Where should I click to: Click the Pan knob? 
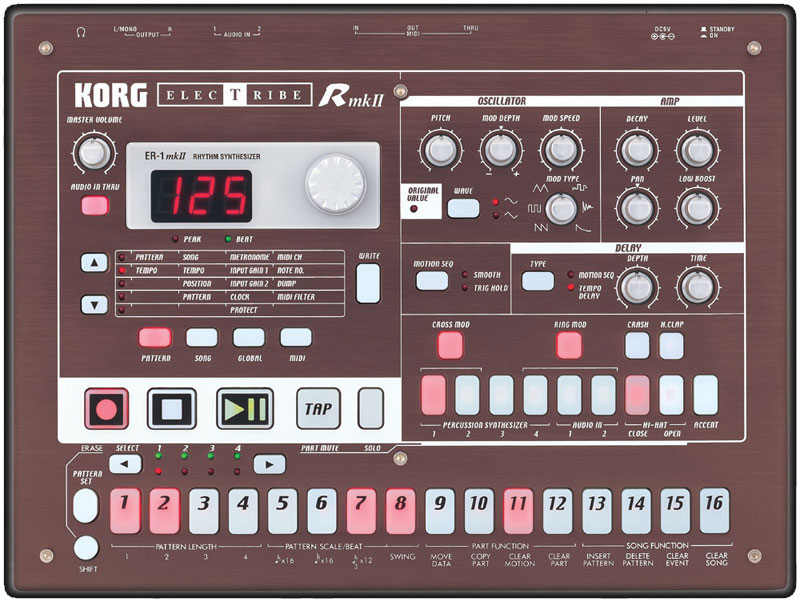tap(637, 208)
